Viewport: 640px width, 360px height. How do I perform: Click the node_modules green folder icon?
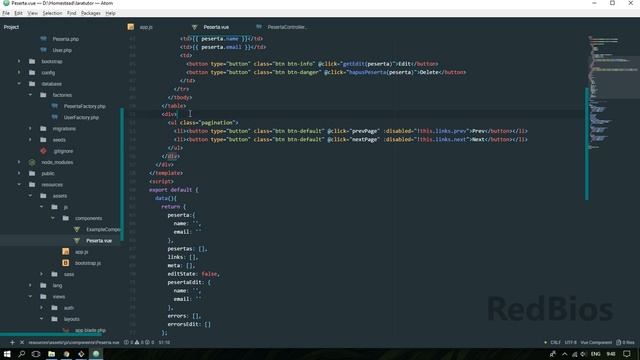(x=32, y=162)
